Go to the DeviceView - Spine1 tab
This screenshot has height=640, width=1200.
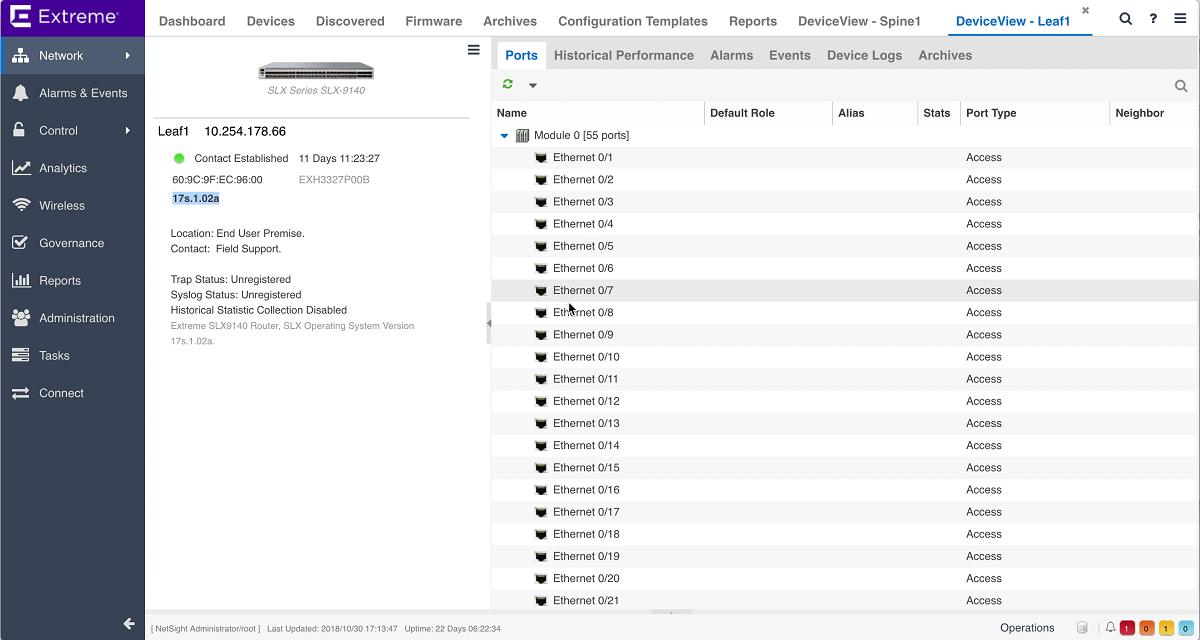pos(858,21)
